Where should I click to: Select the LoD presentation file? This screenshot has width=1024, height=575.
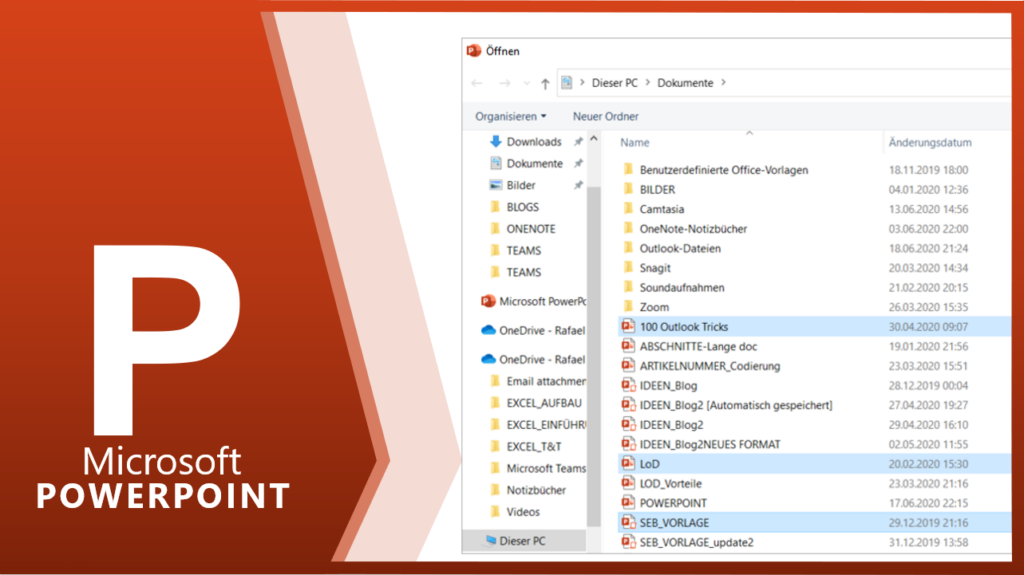click(650, 464)
